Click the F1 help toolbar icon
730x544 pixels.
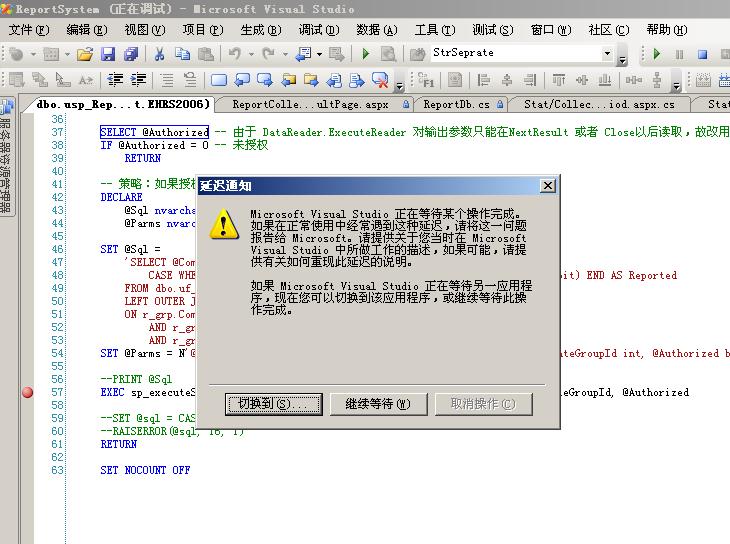426,80
